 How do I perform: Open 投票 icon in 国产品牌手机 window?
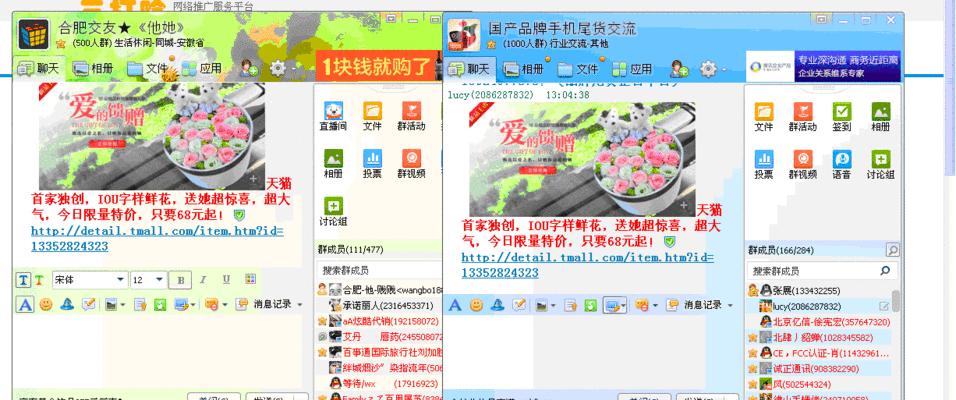pyautogui.click(x=764, y=164)
